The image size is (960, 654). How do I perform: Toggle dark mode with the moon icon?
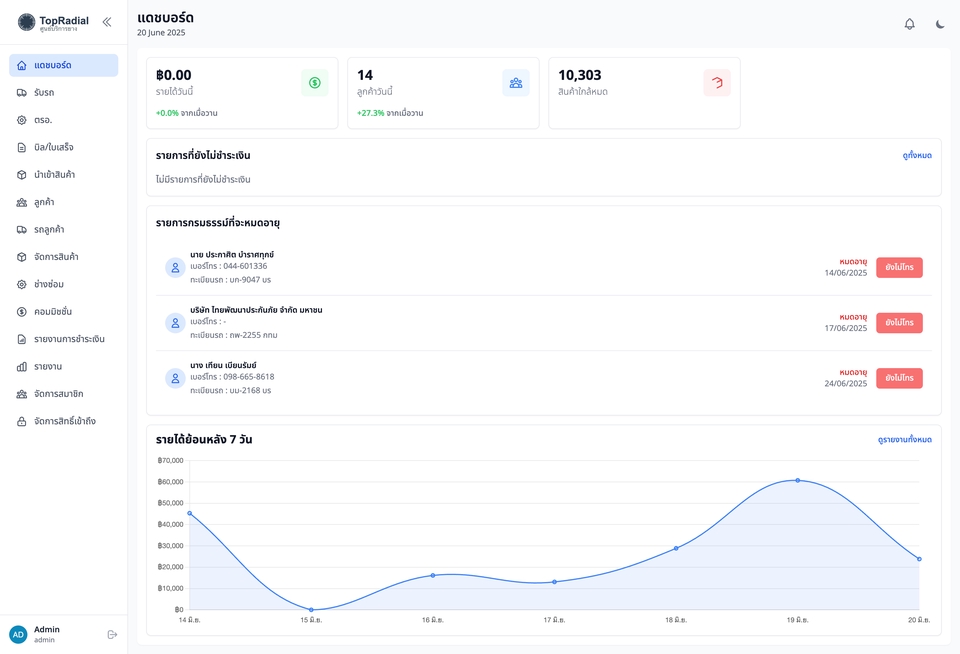tap(940, 24)
